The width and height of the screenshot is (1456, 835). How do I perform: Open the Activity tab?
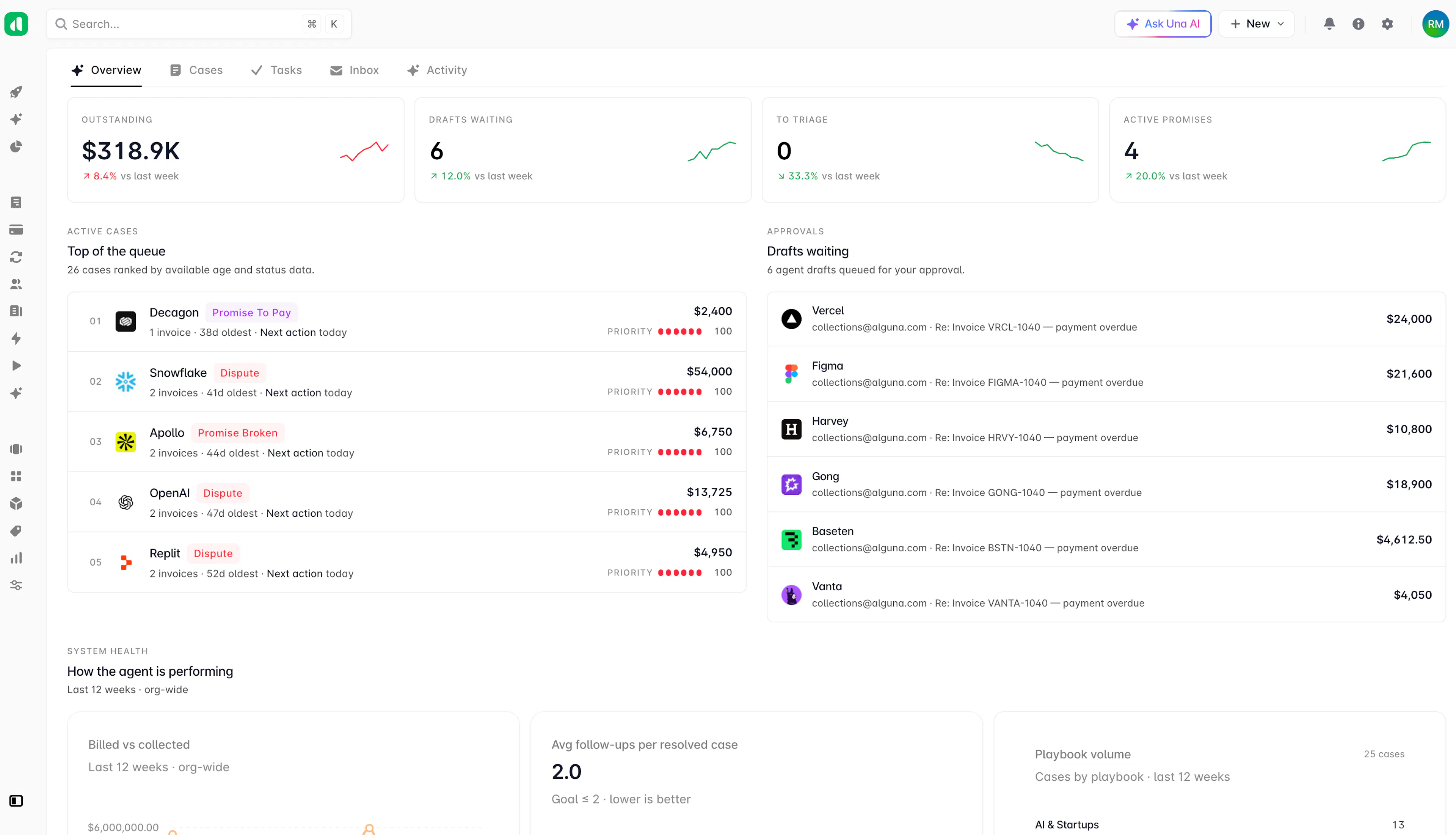click(x=437, y=70)
